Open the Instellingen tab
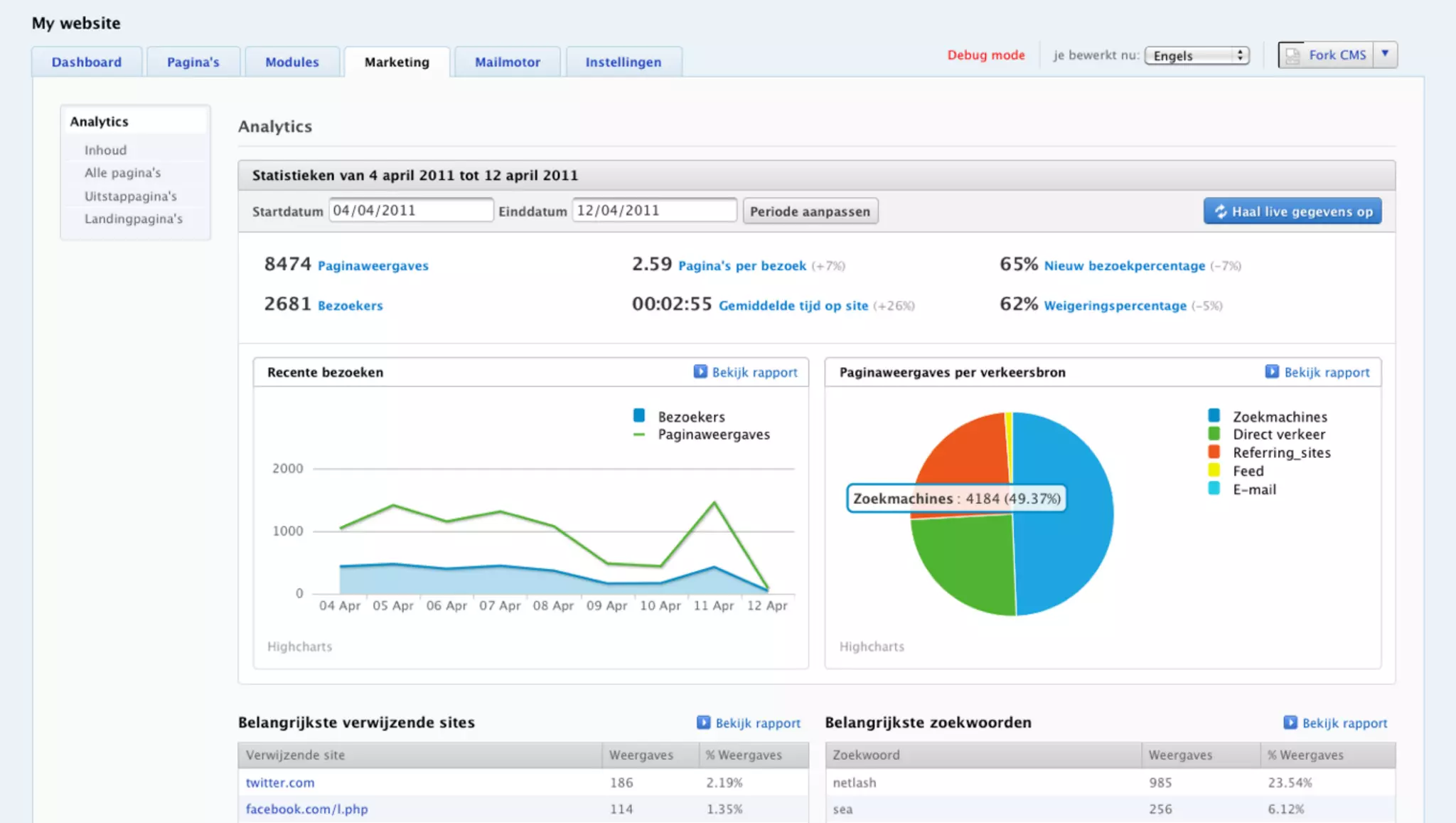The width and height of the screenshot is (1456, 823). click(623, 62)
